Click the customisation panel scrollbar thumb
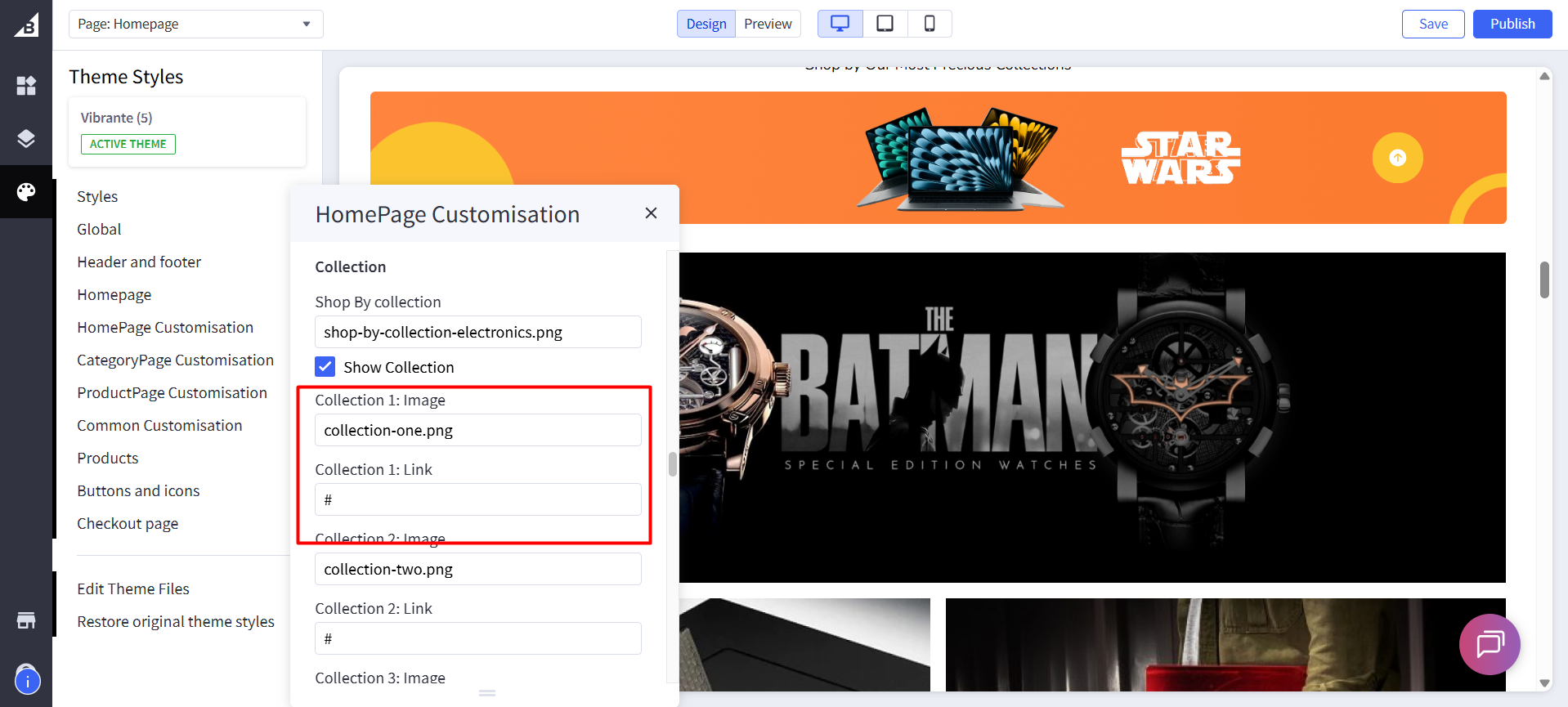 673,463
